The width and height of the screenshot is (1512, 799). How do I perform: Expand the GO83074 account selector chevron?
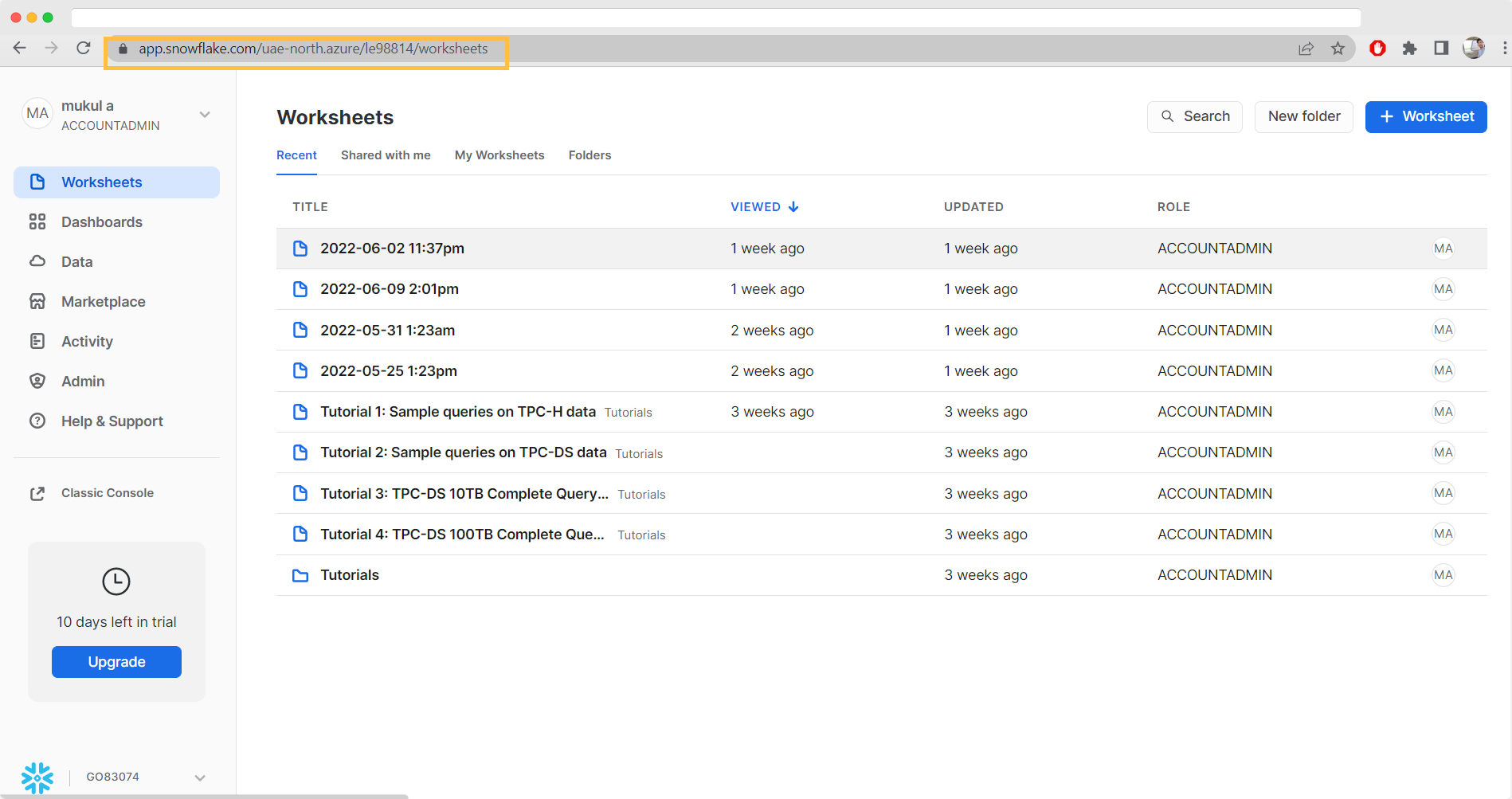[200, 777]
